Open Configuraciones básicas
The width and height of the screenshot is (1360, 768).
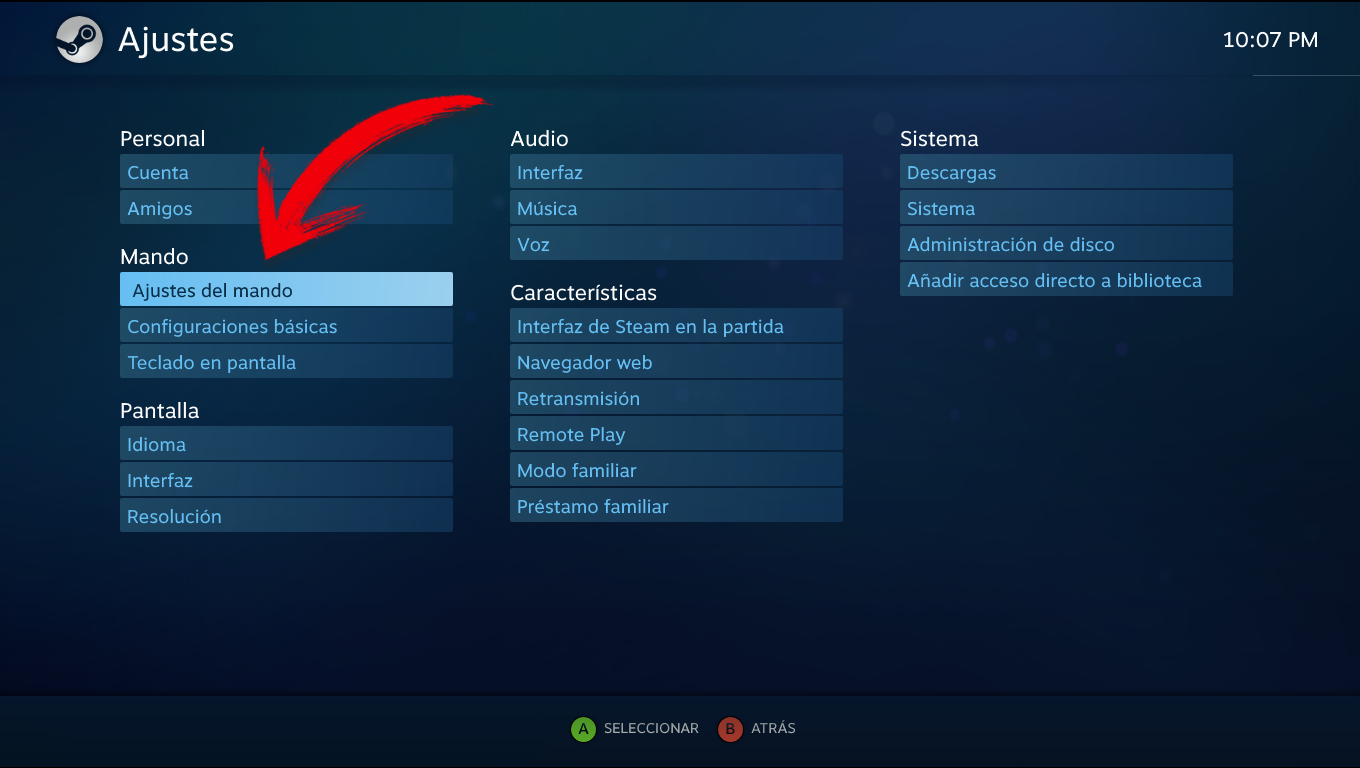click(x=286, y=325)
